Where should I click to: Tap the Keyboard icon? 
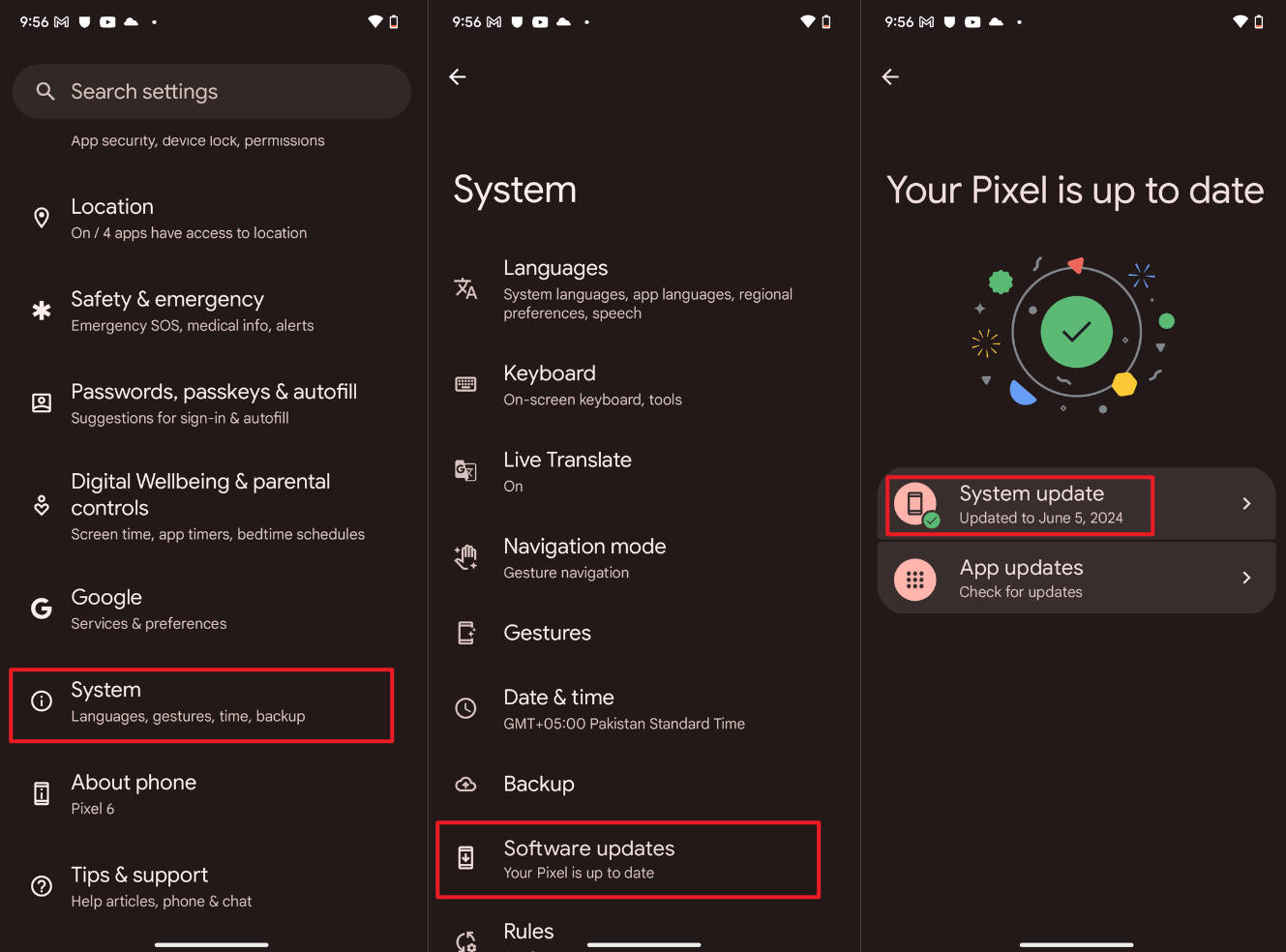[465, 384]
